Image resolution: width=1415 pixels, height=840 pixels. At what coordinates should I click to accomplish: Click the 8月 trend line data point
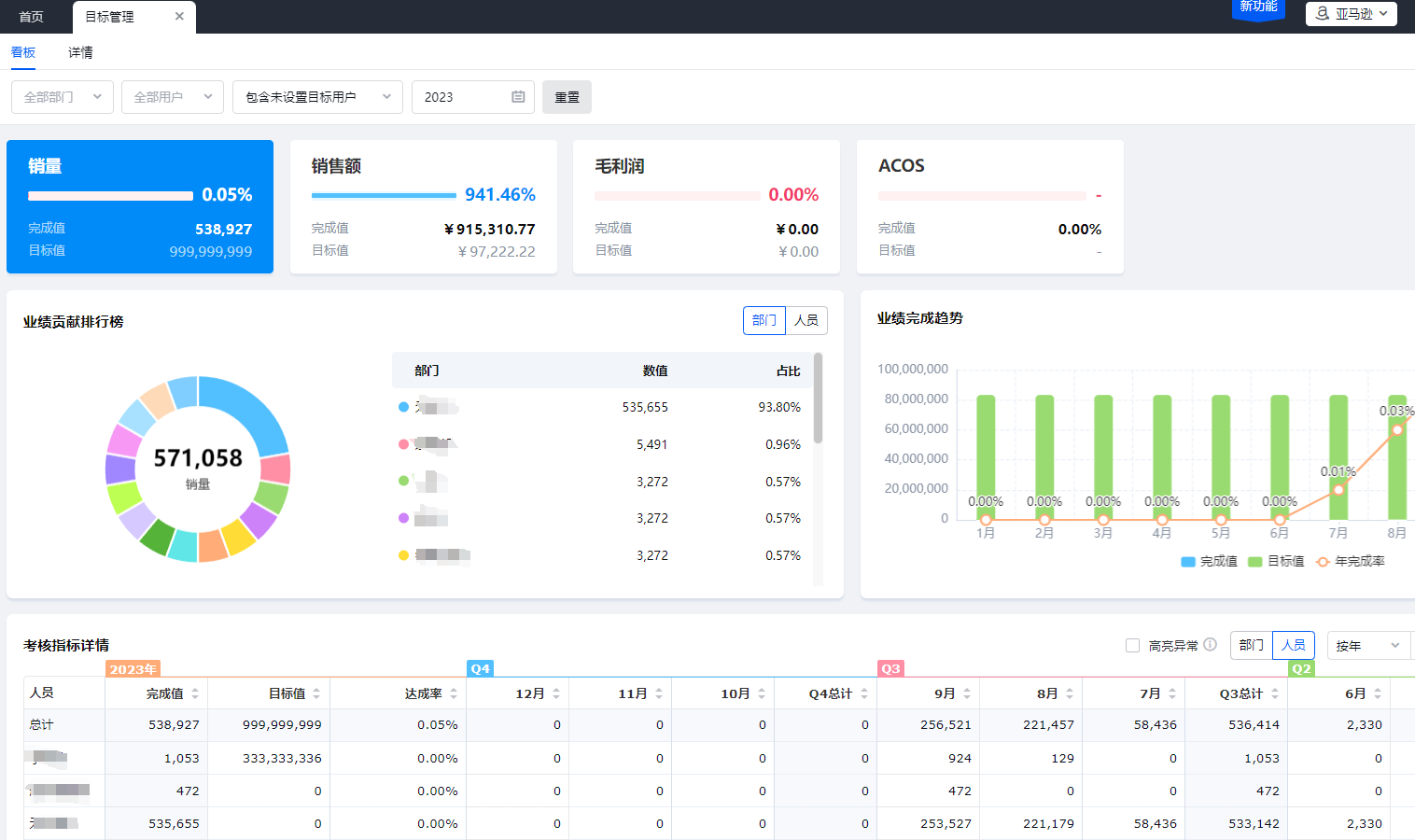pos(1397,429)
